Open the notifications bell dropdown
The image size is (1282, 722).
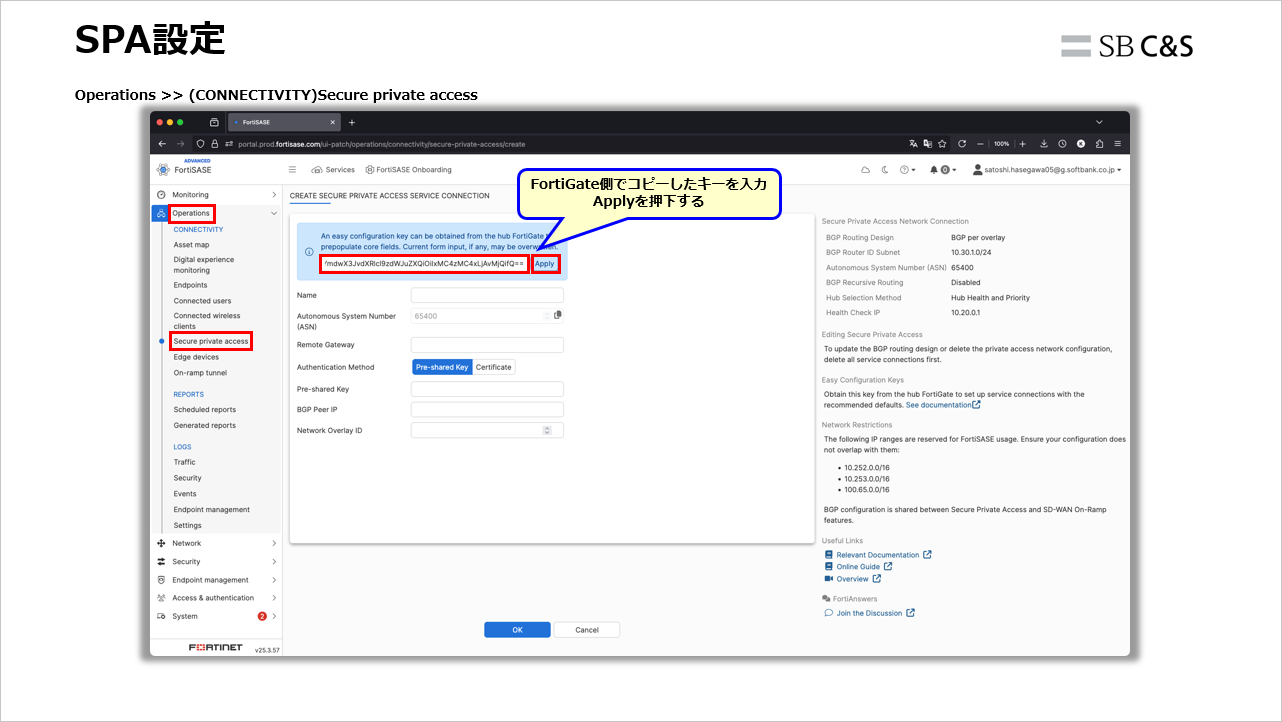tap(943, 170)
